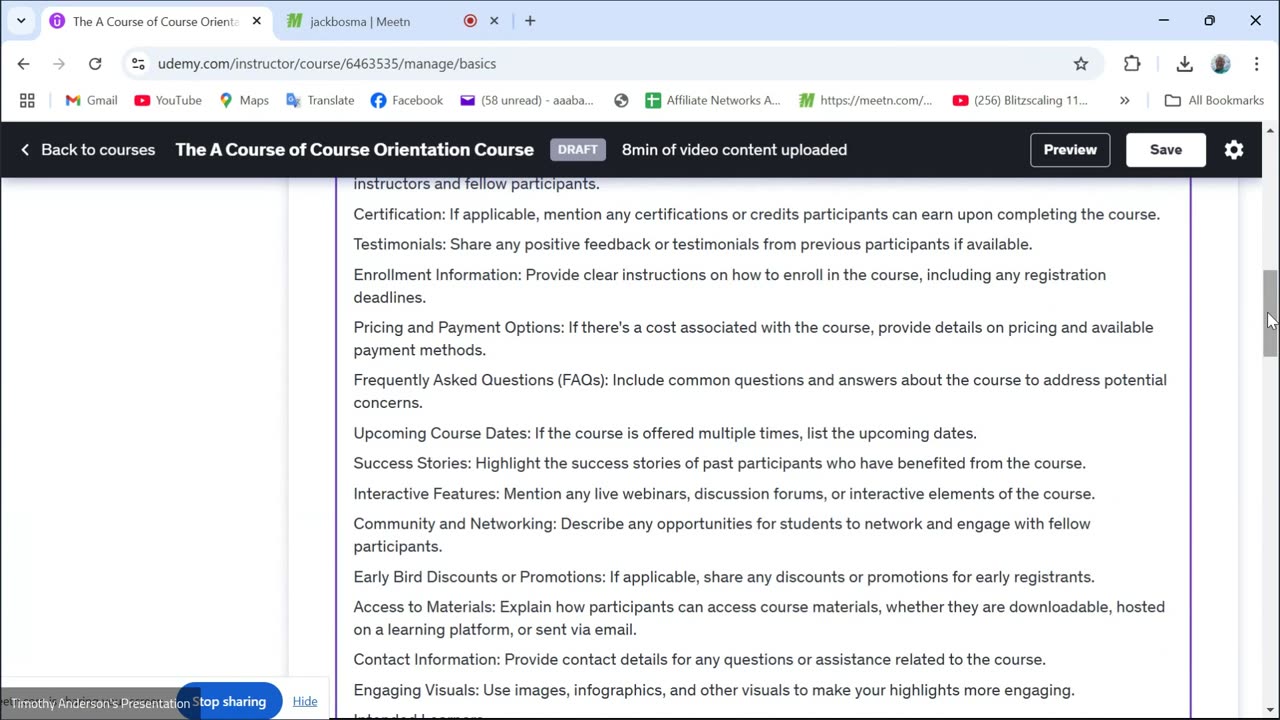This screenshot has height=720, width=1280.
Task: Reload the current page
Action: (95, 63)
